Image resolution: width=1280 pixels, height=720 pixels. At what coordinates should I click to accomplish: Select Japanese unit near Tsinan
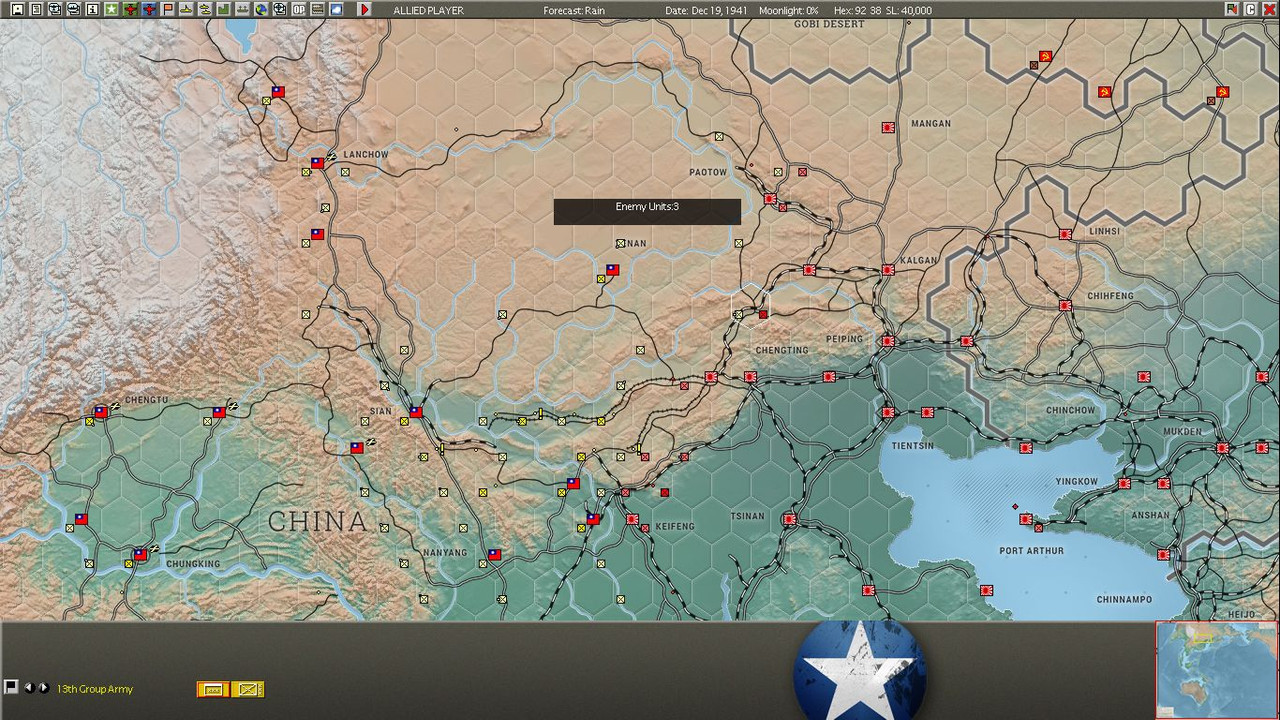click(x=790, y=519)
